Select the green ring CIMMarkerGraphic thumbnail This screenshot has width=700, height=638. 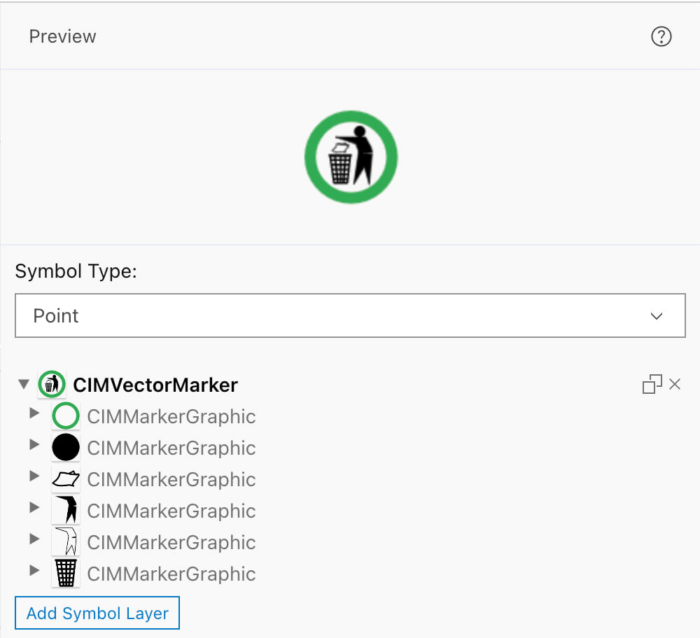point(65,416)
